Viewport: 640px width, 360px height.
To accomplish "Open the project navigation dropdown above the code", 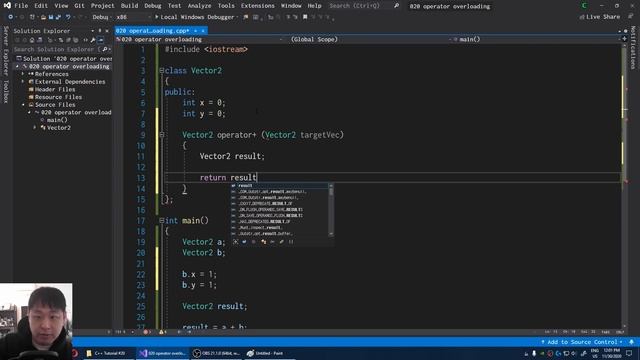I will (x=200, y=39).
